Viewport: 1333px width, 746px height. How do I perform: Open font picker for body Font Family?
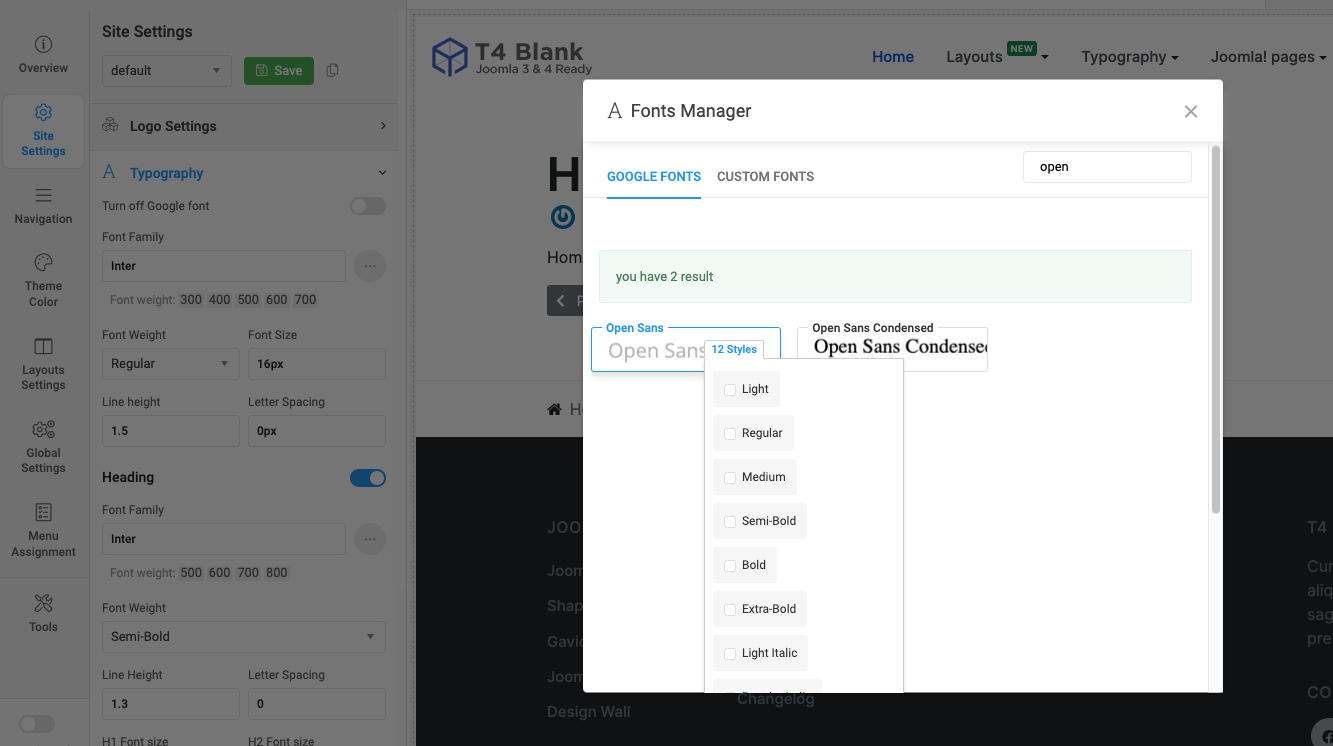pyautogui.click(x=370, y=266)
